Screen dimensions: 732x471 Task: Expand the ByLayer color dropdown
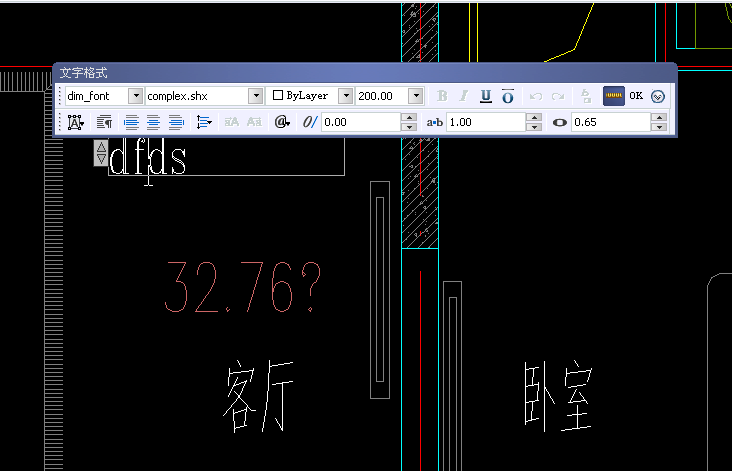346,96
